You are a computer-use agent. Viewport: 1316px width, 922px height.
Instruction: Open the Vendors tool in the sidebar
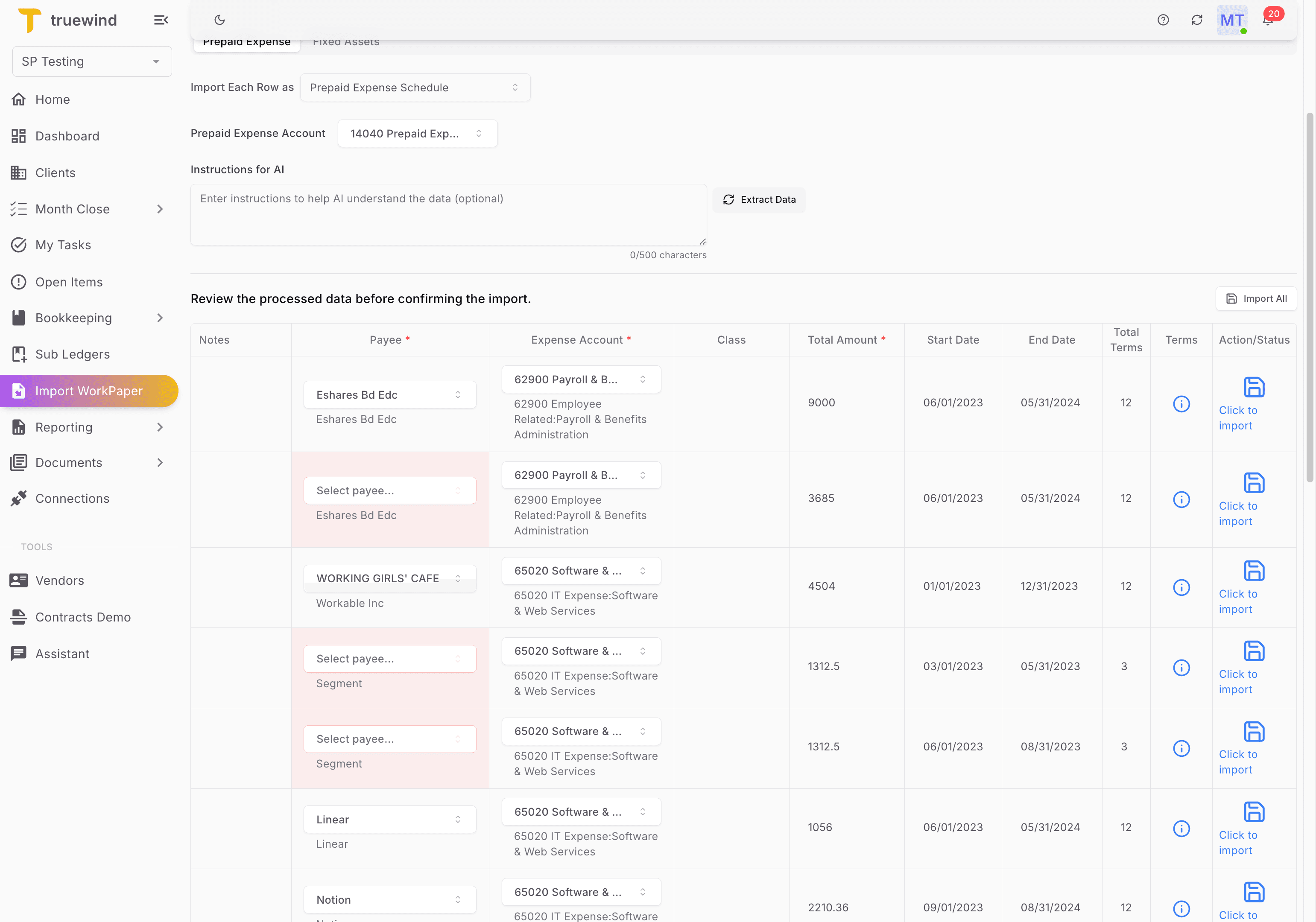(60, 580)
